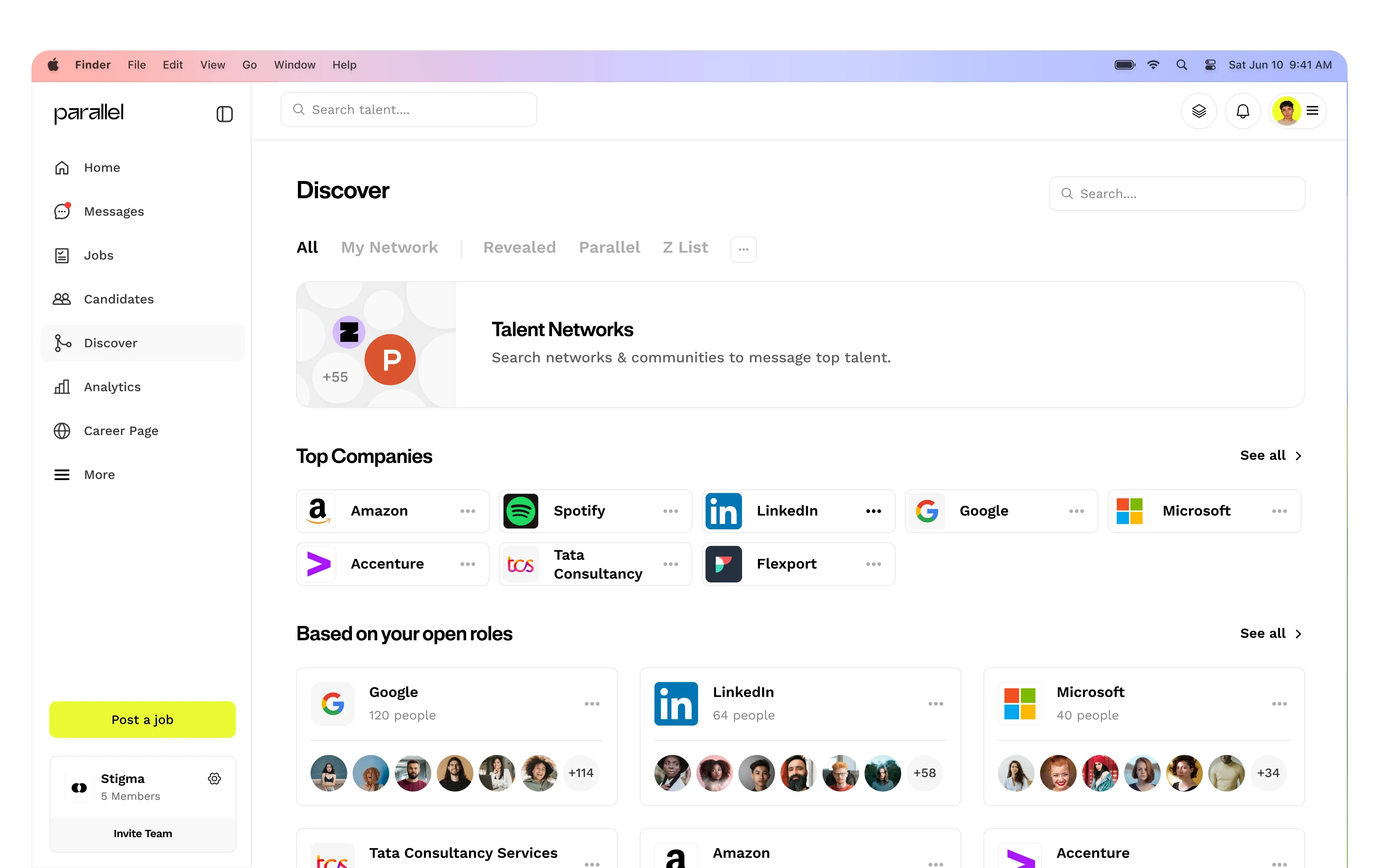1379x868 pixels.
Task: Toggle the sidebar collapse icon
Action: (x=225, y=114)
